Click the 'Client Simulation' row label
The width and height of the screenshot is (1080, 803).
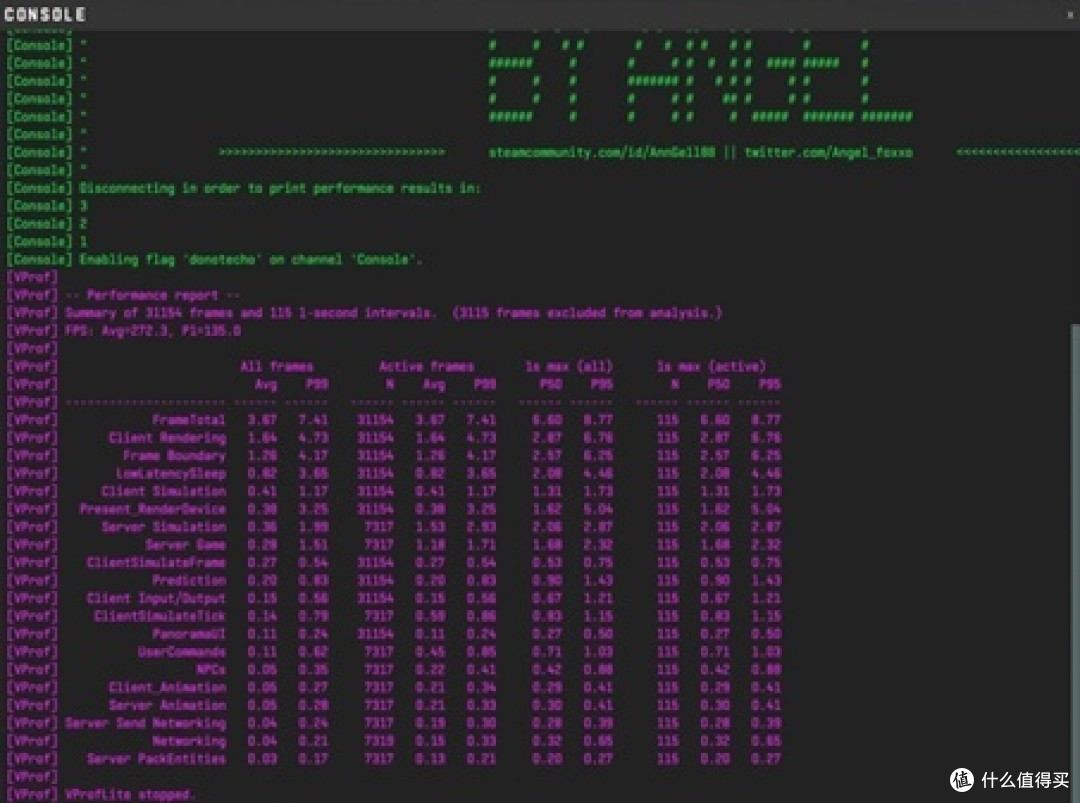coord(163,492)
